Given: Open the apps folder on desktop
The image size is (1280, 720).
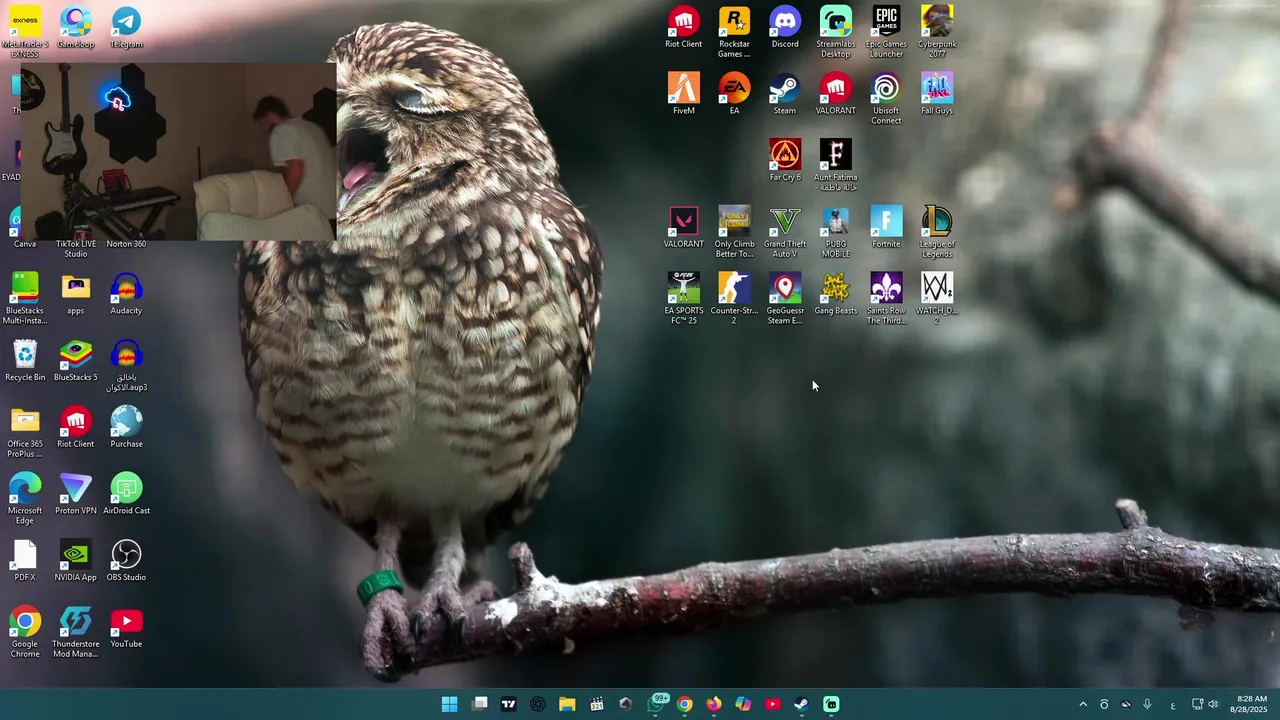Looking at the screenshot, I should pyautogui.click(x=76, y=294).
